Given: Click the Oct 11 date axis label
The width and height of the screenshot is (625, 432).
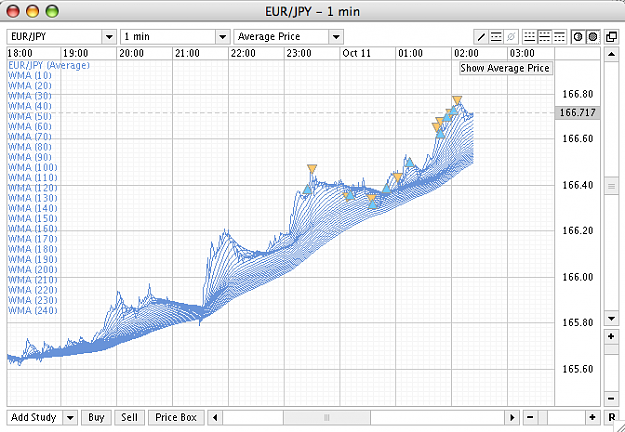Looking at the screenshot, I should click(x=356, y=53).
